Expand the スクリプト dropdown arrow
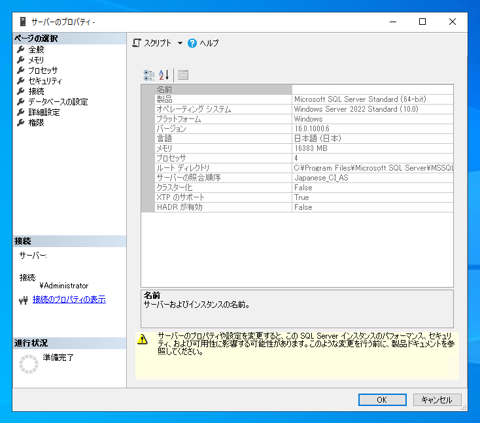This screenshot has width=480, height=423. [x=180, y=43]
